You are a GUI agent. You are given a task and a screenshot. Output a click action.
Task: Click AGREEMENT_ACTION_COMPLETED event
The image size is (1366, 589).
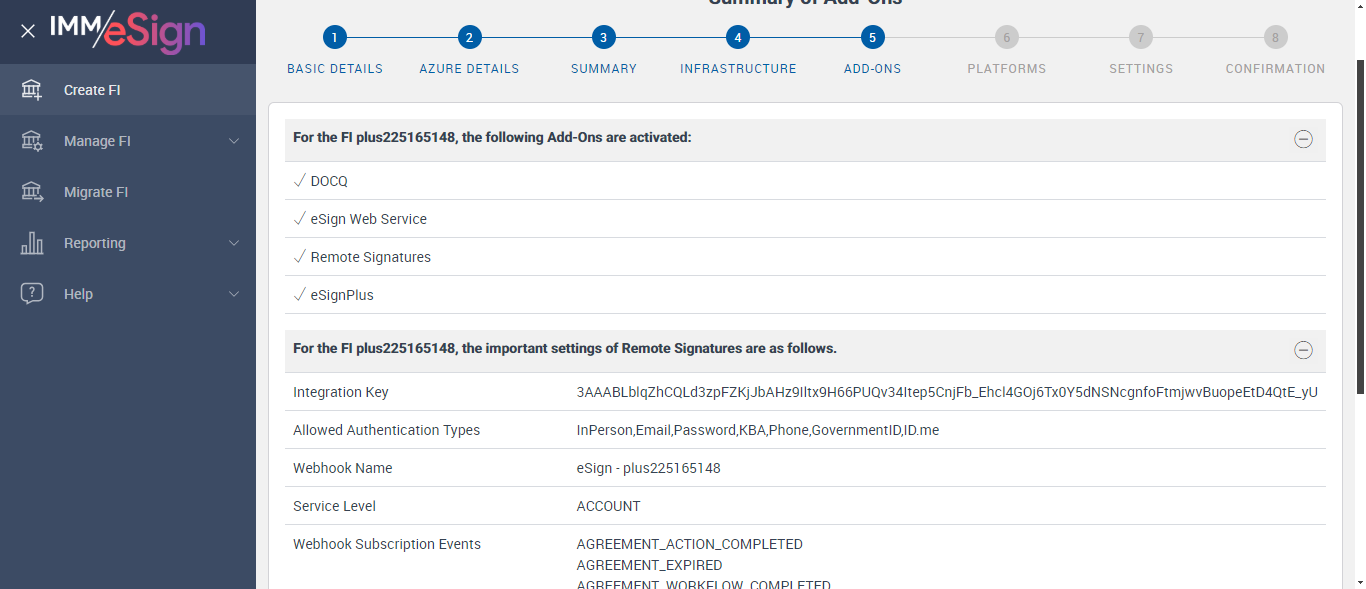coord(690,544)
